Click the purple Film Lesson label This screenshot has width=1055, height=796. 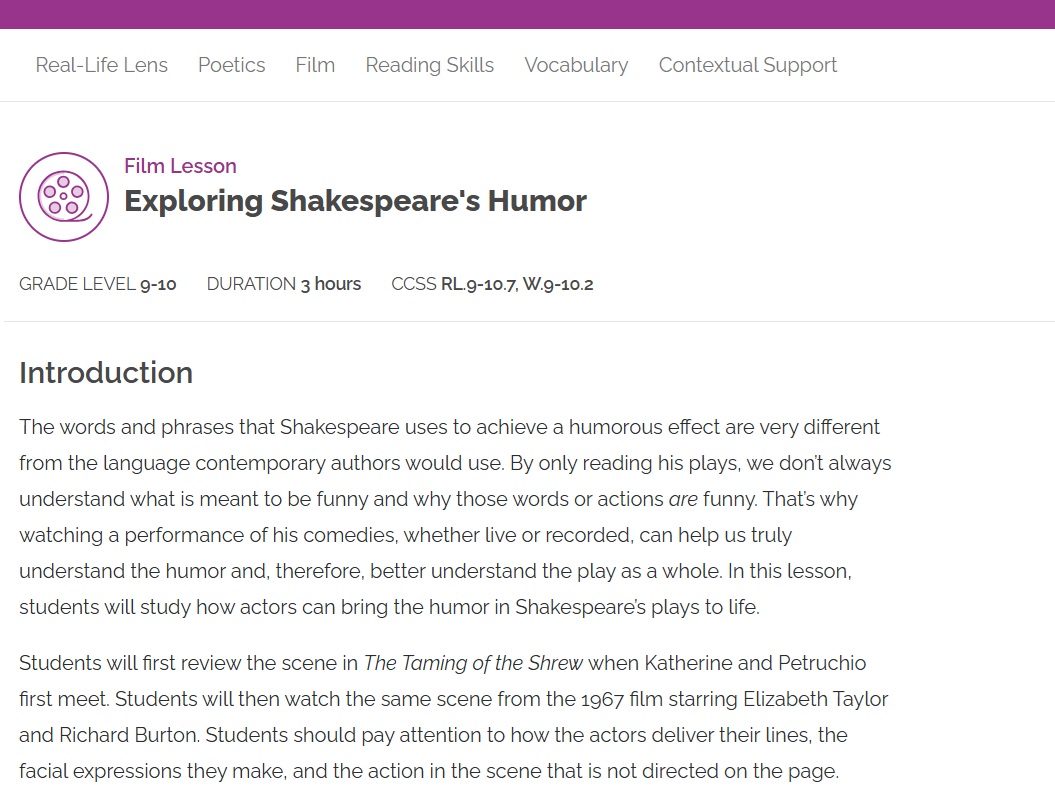(180, 166)
